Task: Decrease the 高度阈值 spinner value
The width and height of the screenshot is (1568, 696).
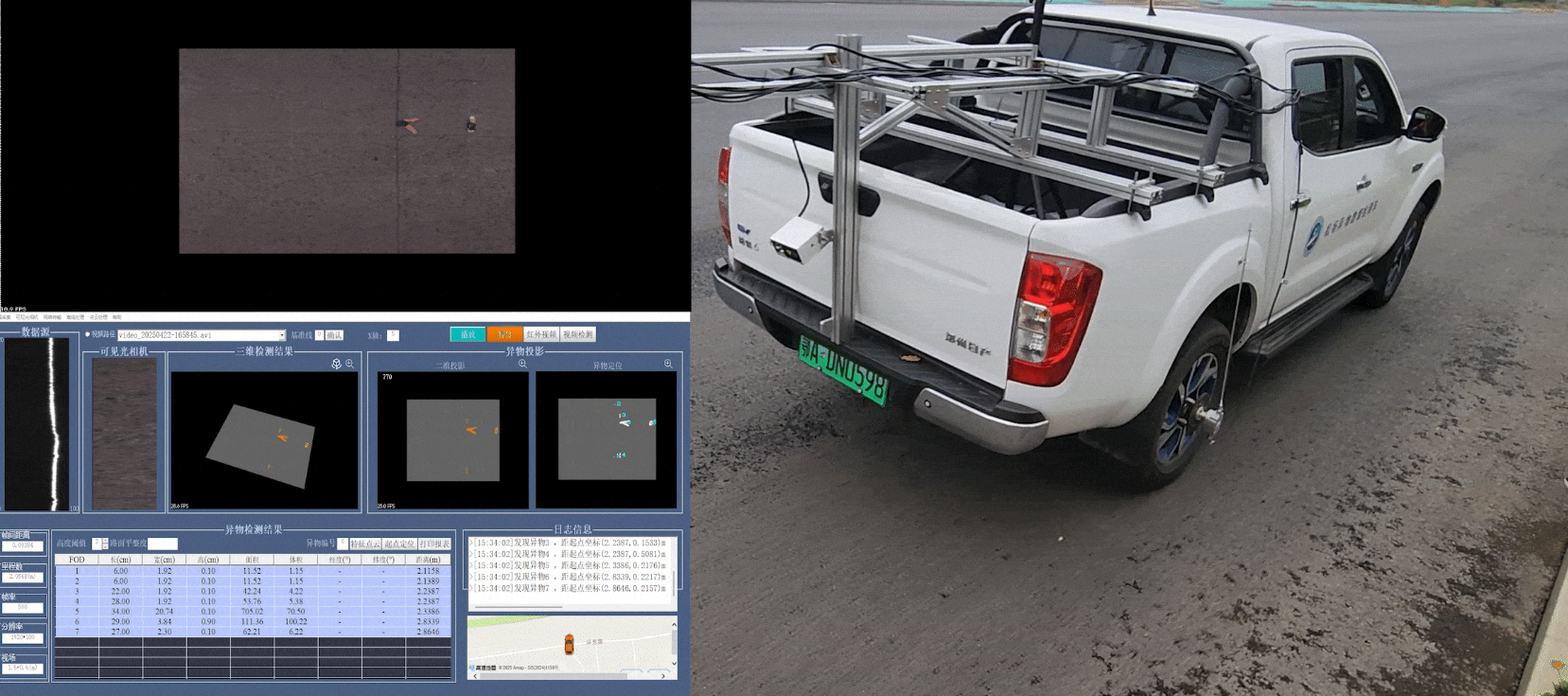Action: (105, 546)
